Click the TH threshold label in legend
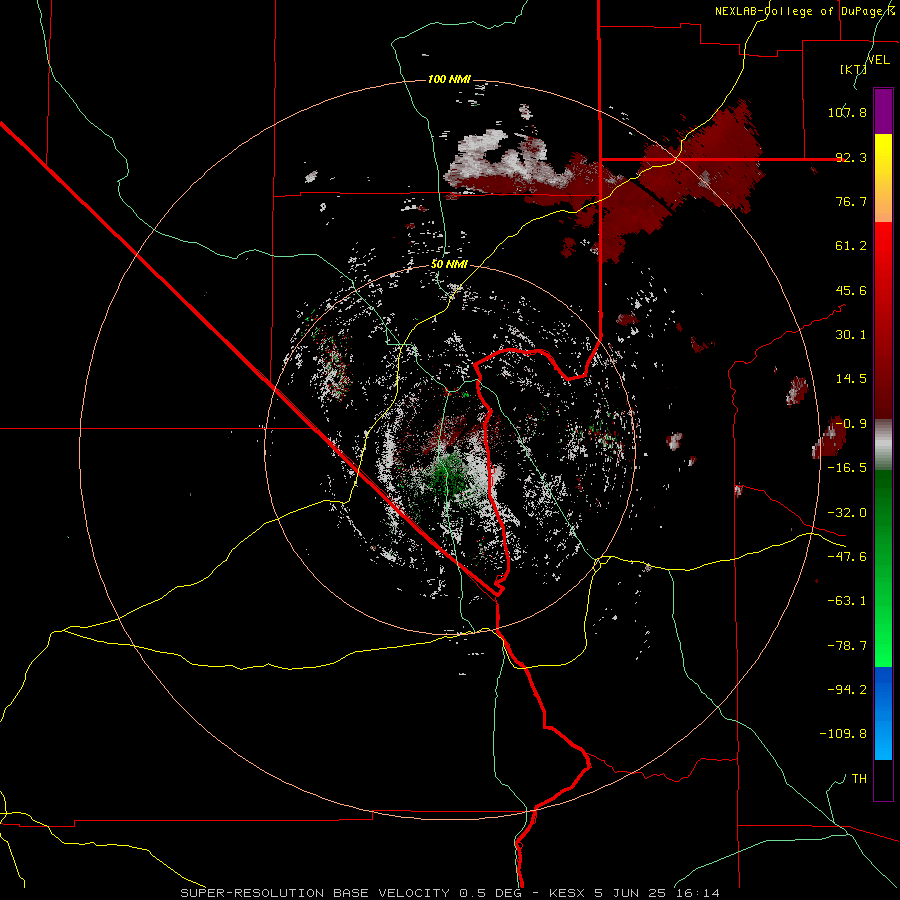Image resolution: width=900 pixels, height=900 pixels. coord(859,779)
